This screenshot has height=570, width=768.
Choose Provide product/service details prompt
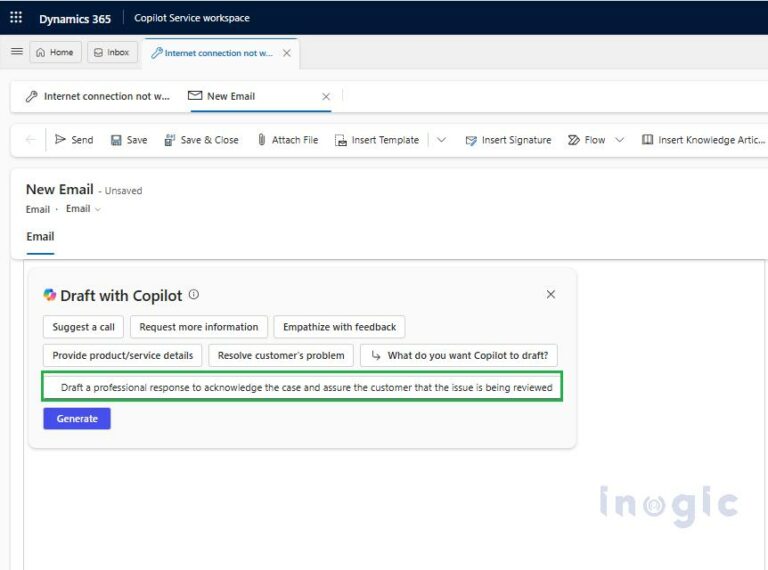pyautogui.click(x=122, y=356)
